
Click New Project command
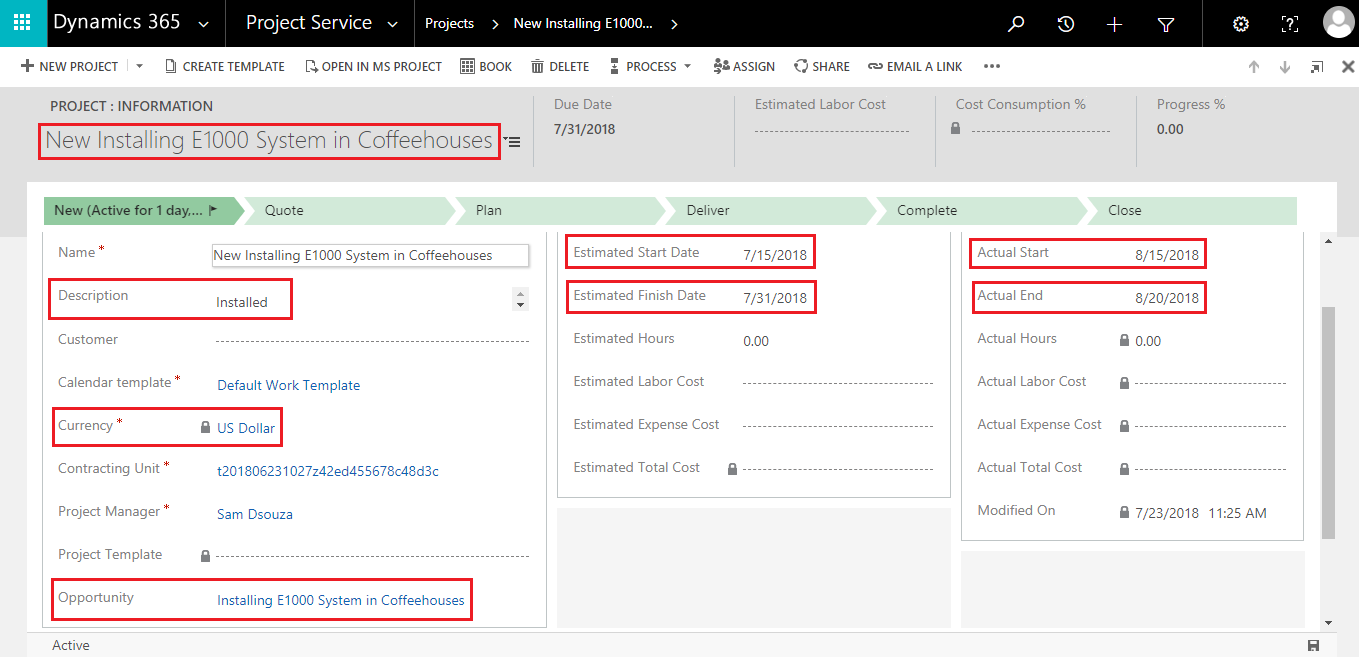coord(69,66)
